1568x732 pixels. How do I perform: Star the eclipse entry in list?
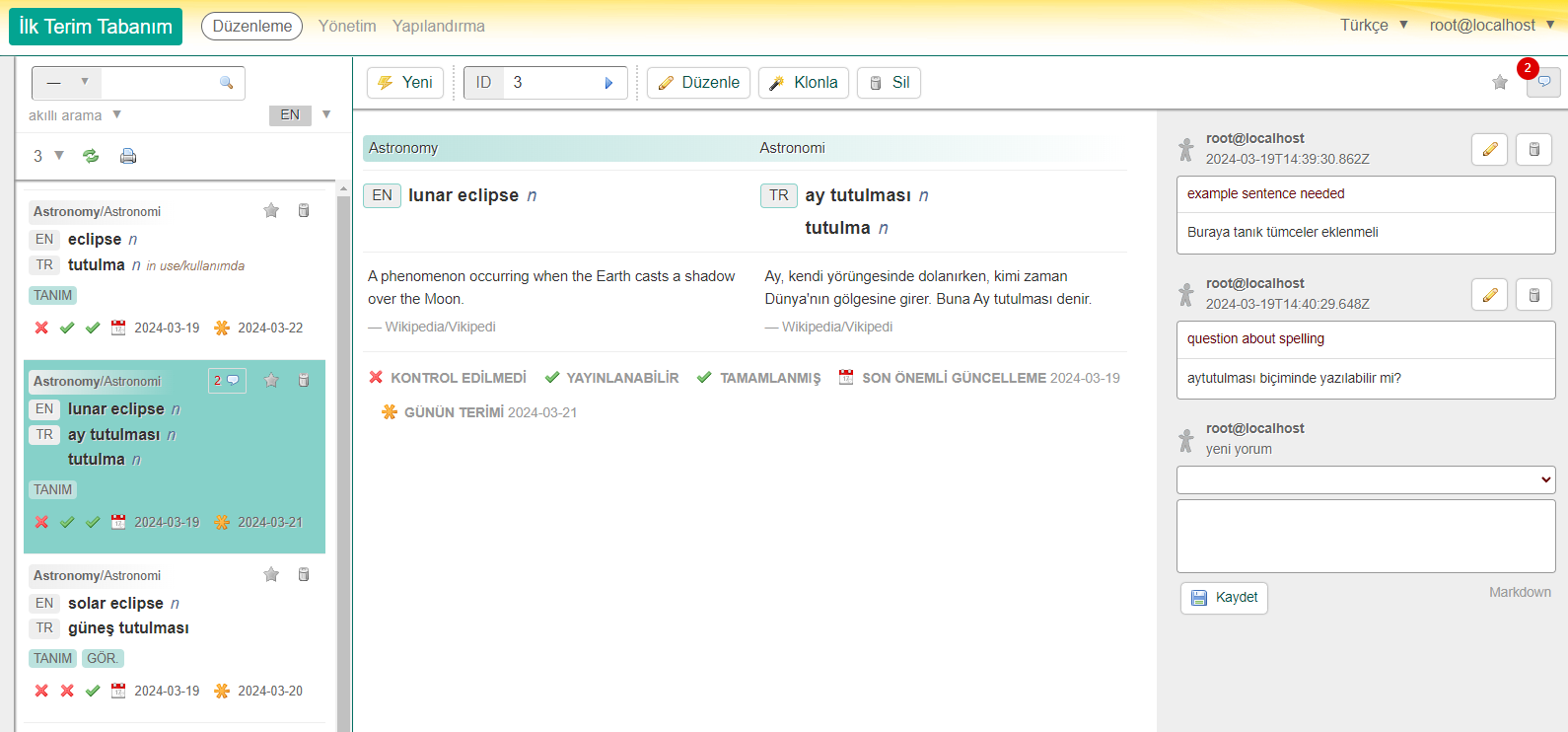271,210
